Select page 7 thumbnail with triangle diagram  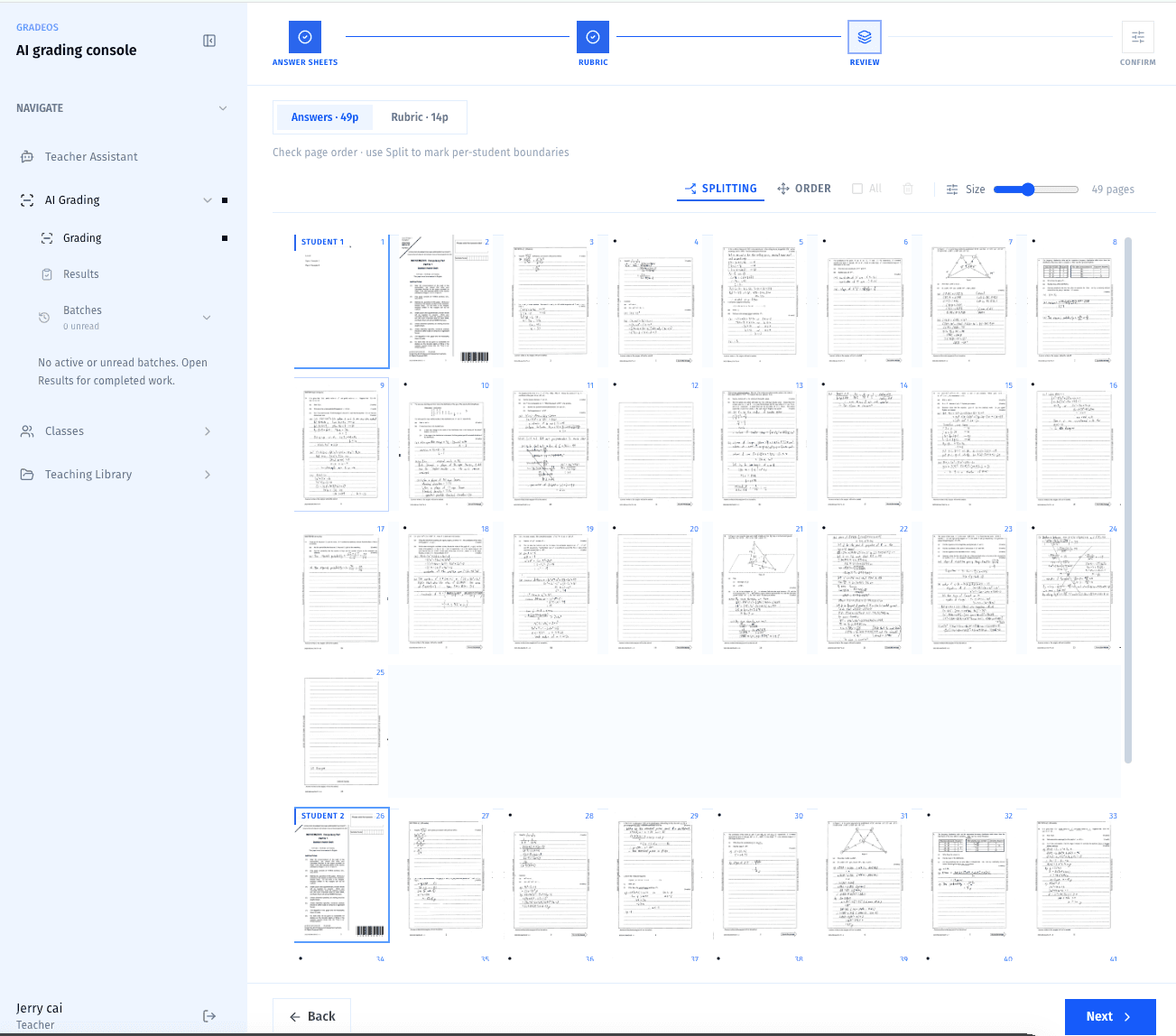click(x=969, y=301)
